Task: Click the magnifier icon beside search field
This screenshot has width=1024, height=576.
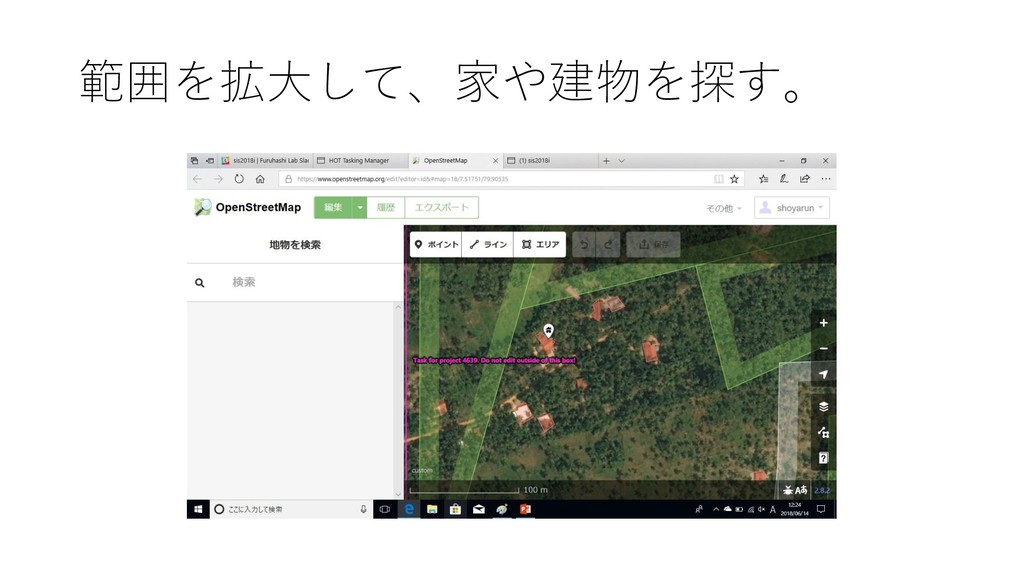Action: (200, 283)
